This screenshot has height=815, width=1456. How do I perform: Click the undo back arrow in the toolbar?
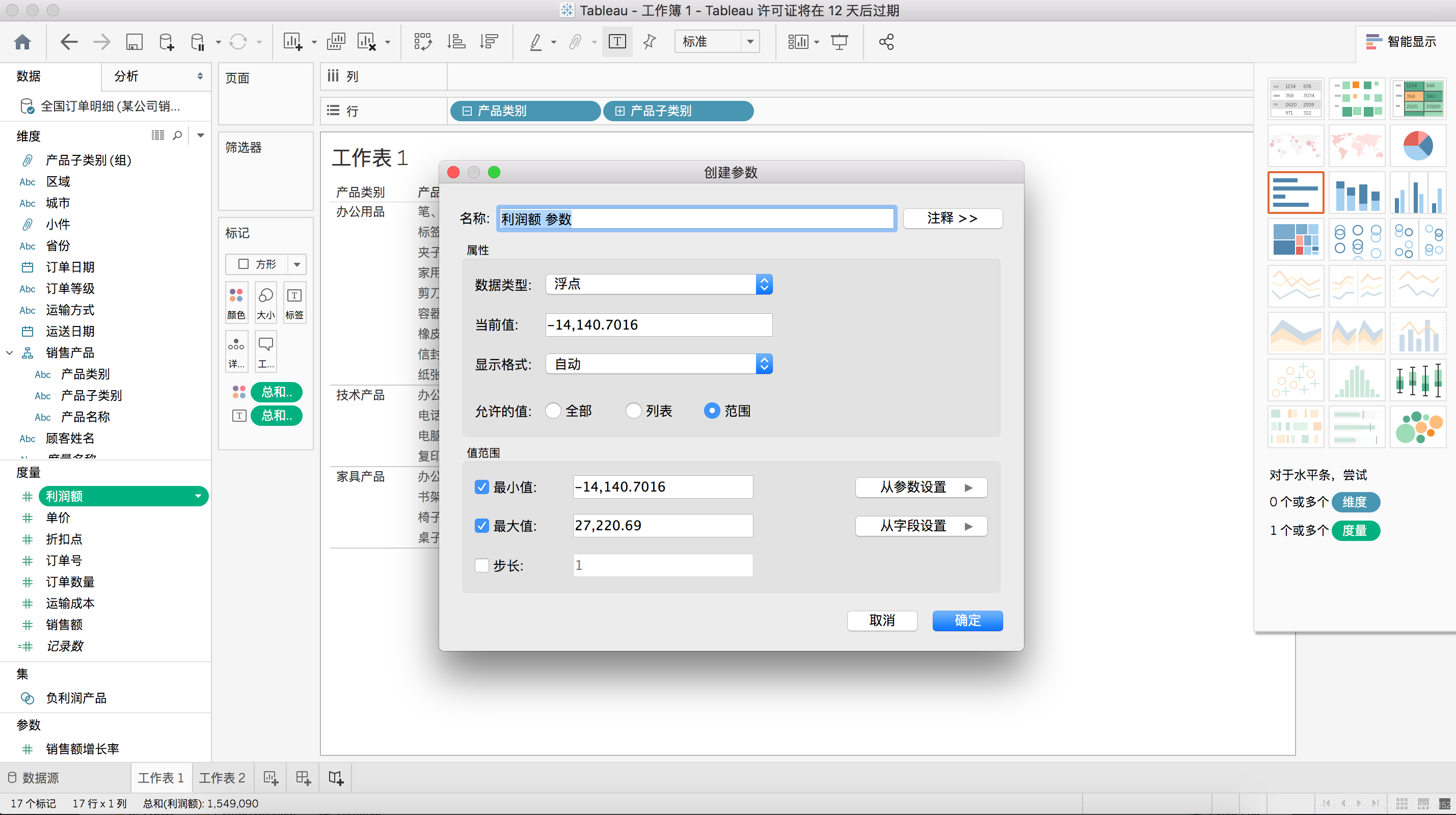point(68,42)
